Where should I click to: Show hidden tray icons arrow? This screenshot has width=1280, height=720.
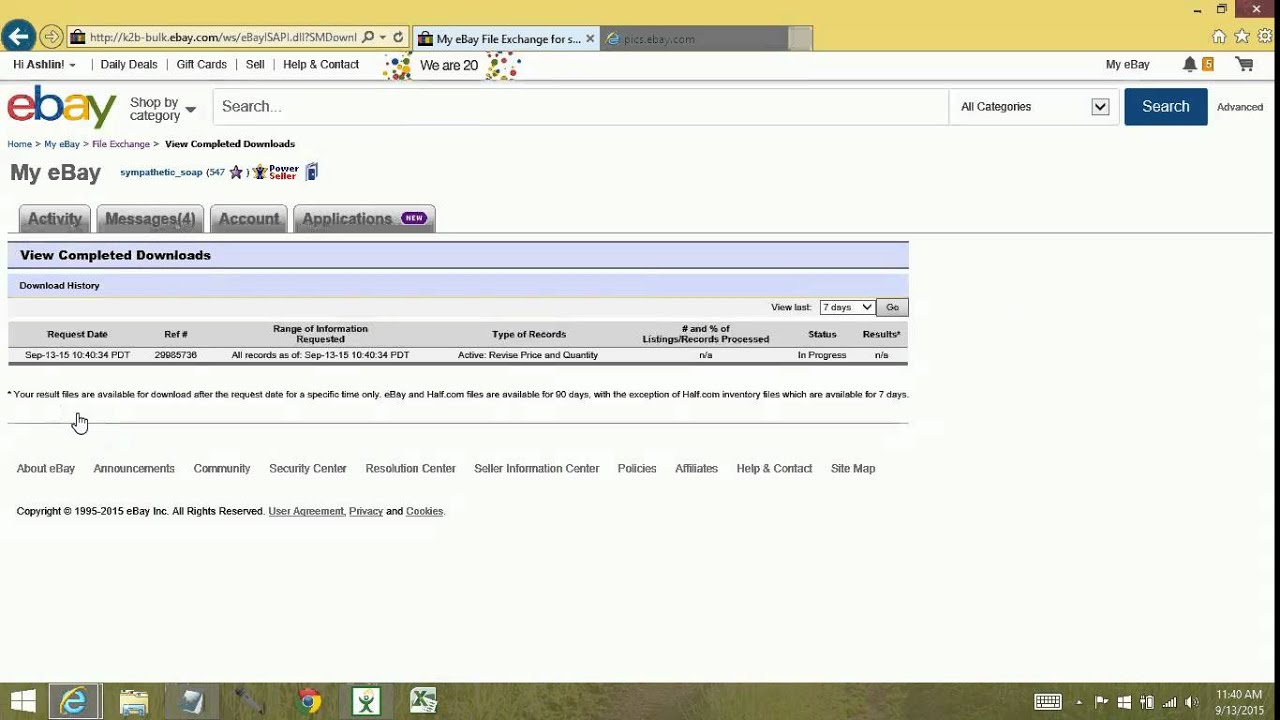point(1079,702)
